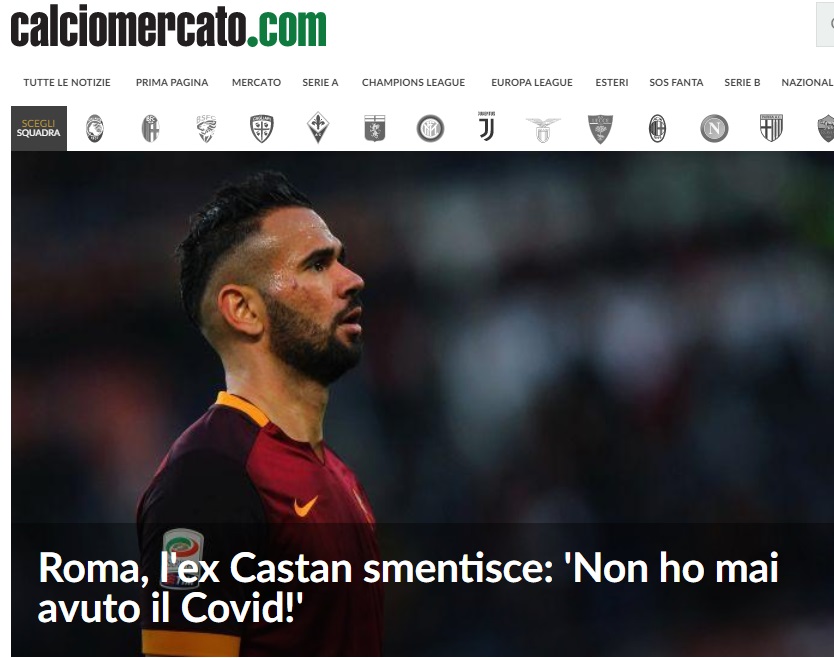Viewport: 834px width, 658px height.
Task: Open the Castan Covid headline article
Action: (408, 587)
